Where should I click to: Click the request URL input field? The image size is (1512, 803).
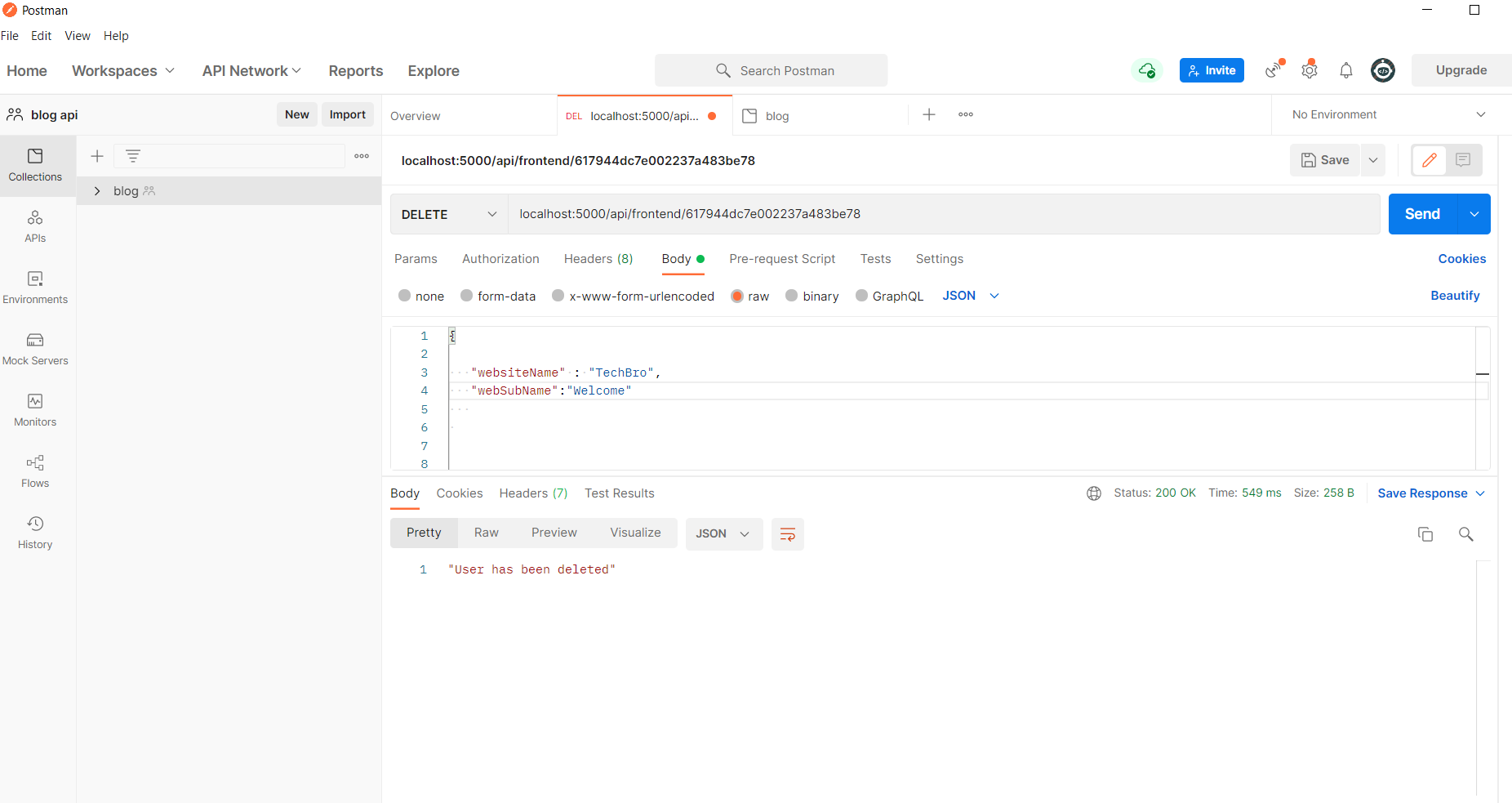click(944, 214)
